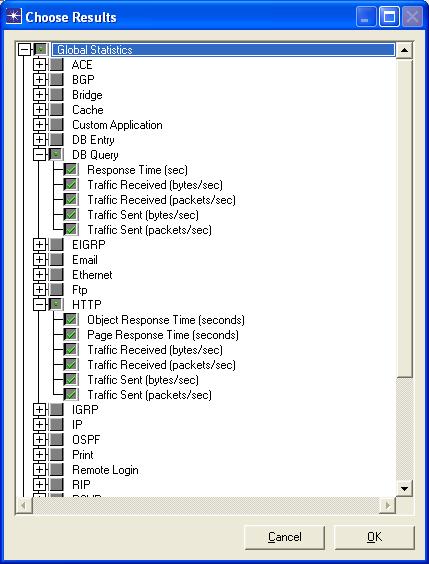Collapse the DB Query node
Image resolution: width=429 pixels, height=564 pixels.
point(40,155)
